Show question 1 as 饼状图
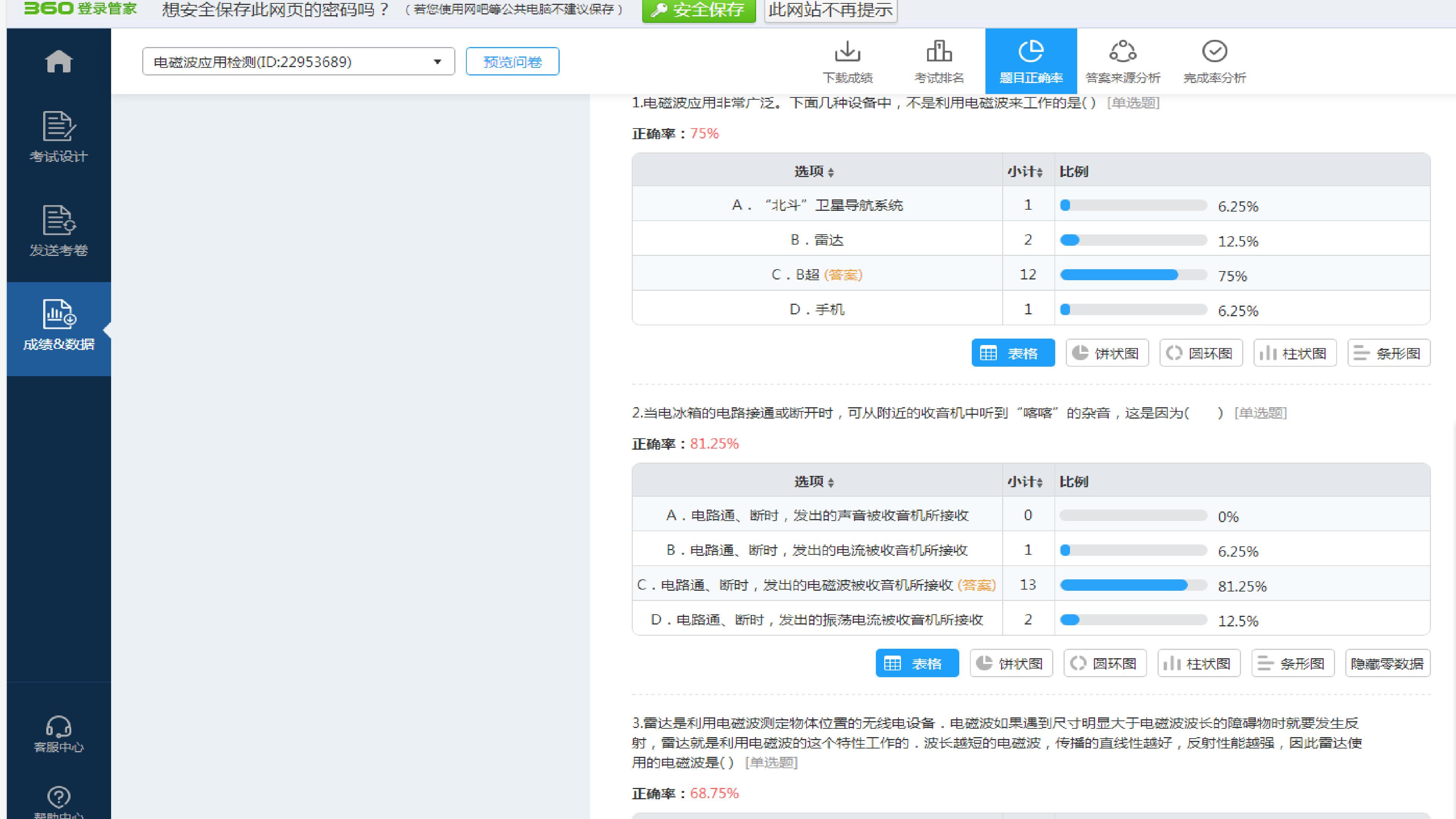 tap(1107, 353)
